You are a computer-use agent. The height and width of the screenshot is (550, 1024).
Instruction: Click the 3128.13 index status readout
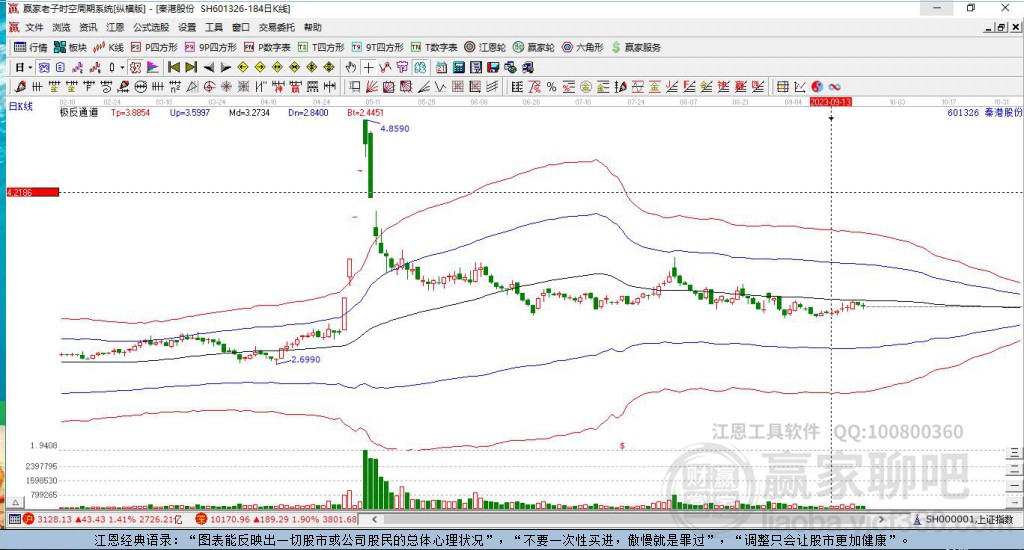[x=104, y=519]
